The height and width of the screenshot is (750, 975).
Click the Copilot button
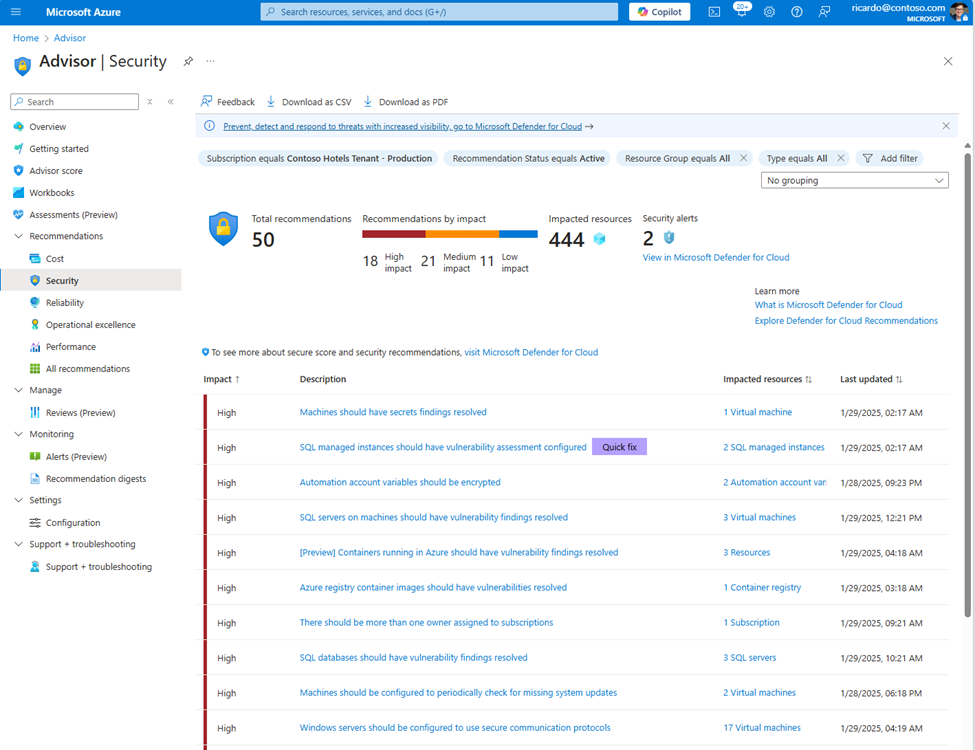[660, 12]
